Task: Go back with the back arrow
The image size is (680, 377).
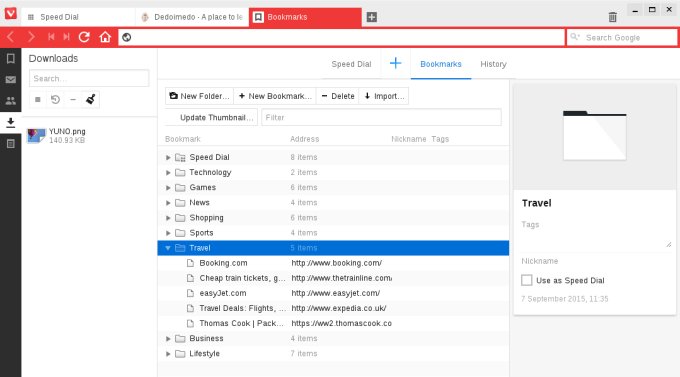Action: point(11,37)
